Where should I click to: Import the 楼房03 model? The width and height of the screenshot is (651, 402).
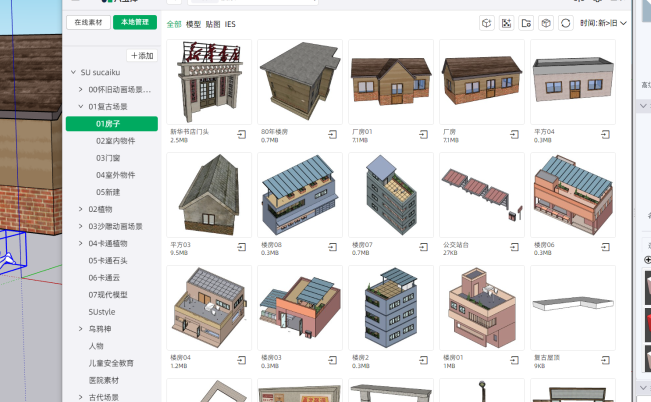click(x=333, y=360)
